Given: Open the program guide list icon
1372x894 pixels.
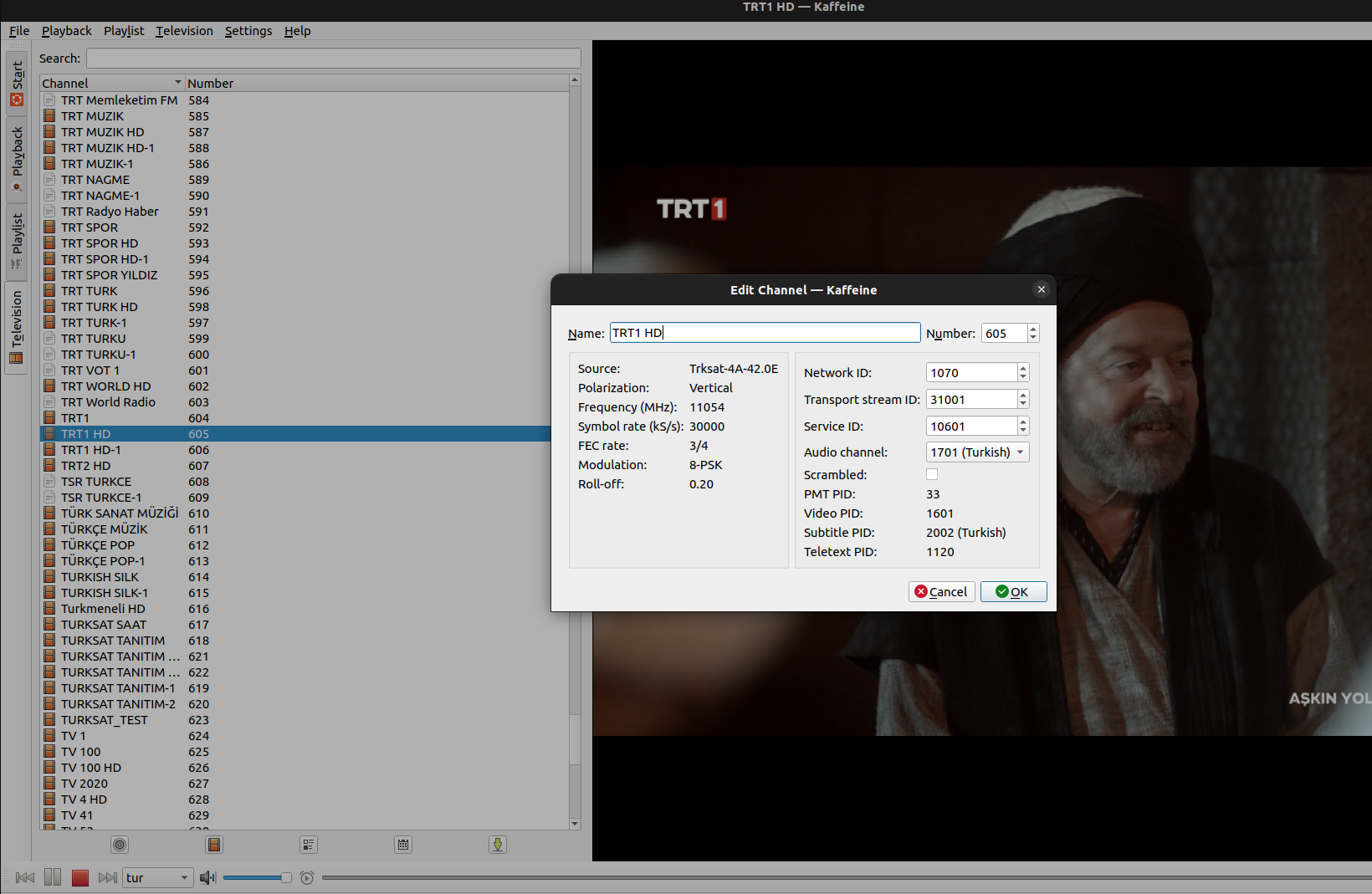Looking at the screenshot, I should click(x=309, y=845).
